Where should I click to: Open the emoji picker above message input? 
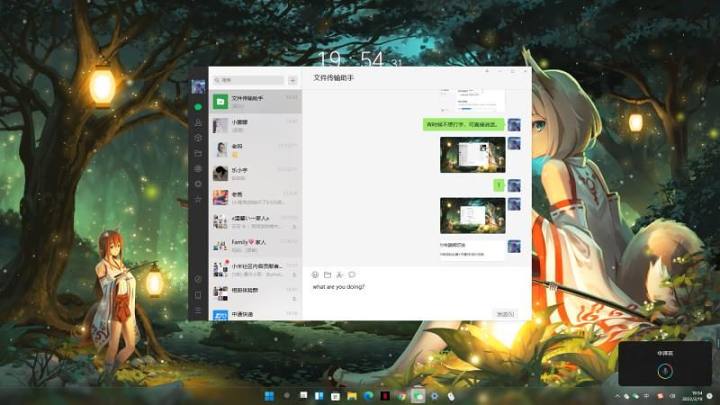[x=315, y=275]
